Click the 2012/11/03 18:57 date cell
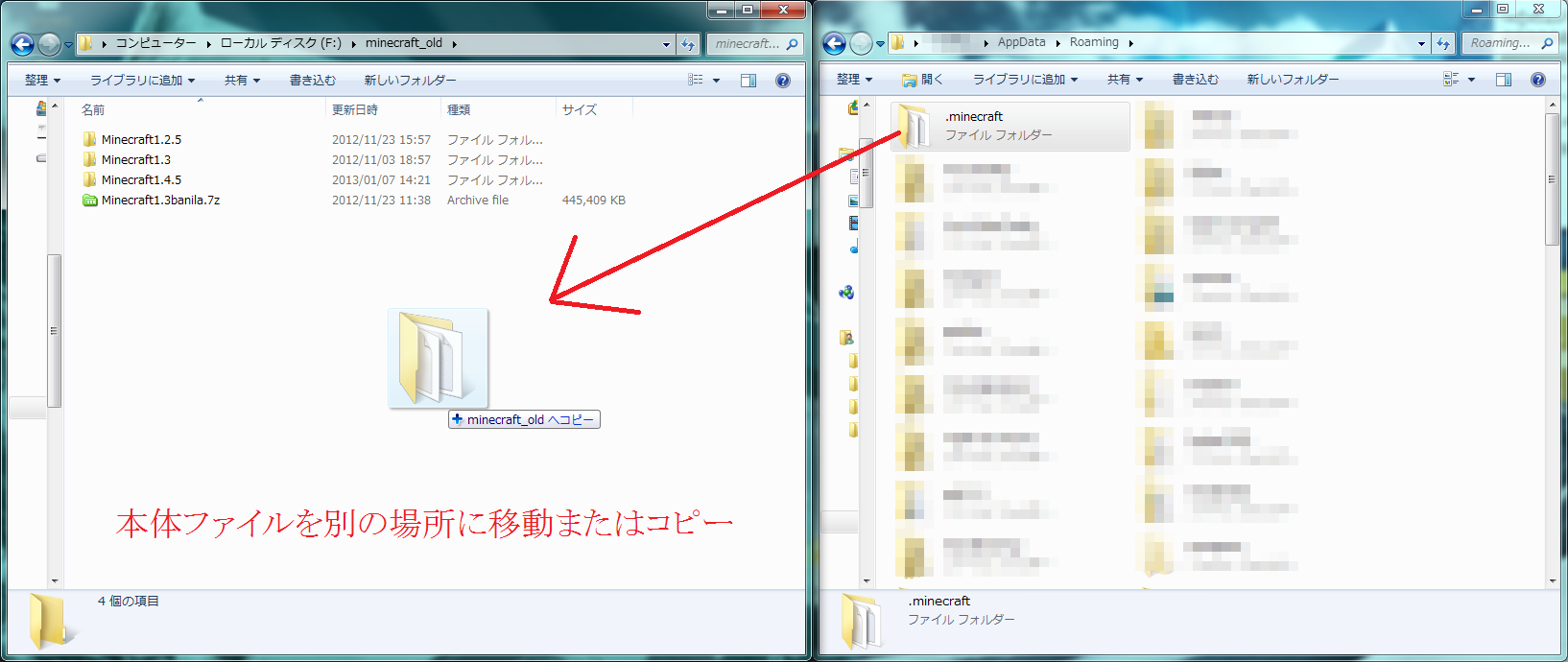 click(381, 159)
